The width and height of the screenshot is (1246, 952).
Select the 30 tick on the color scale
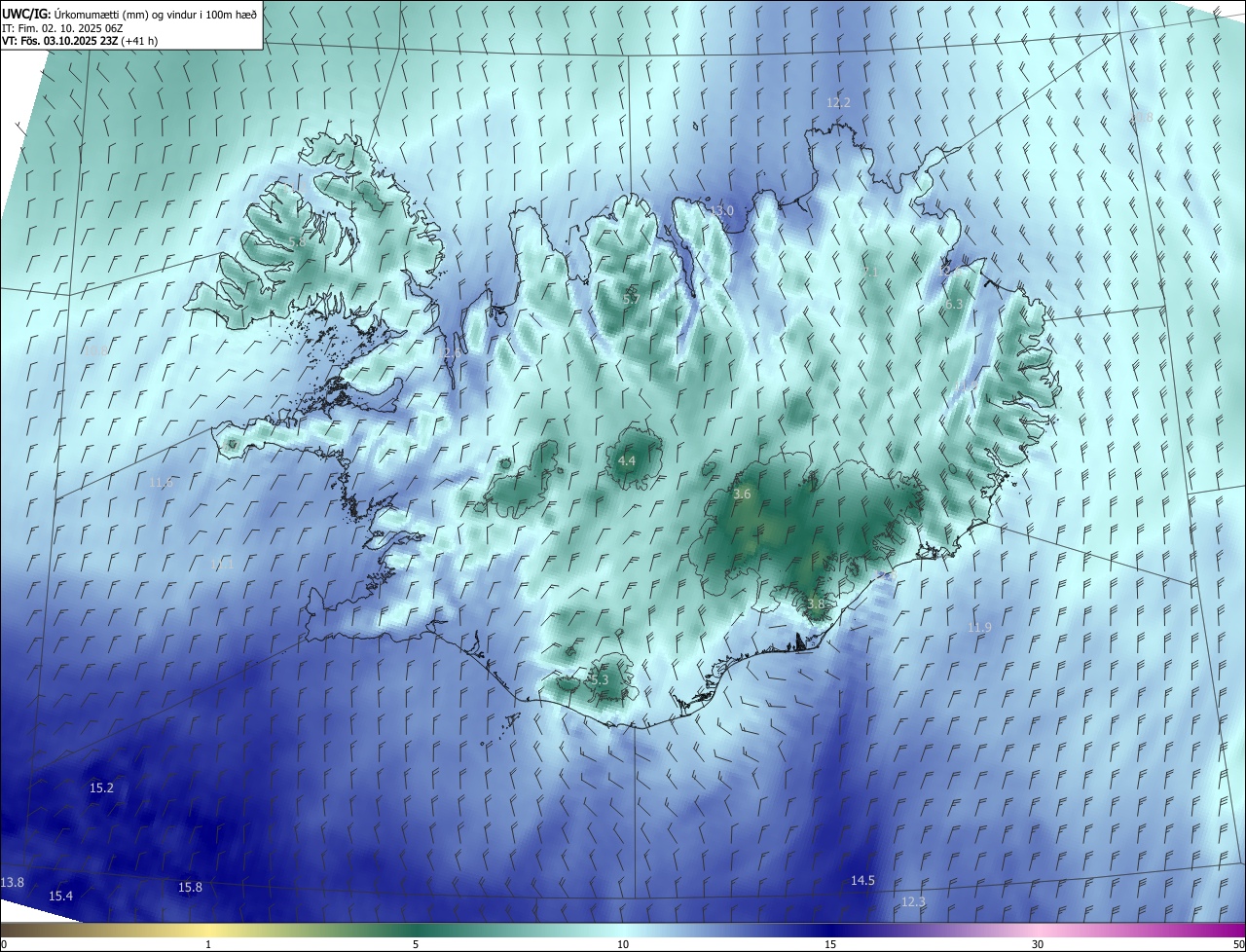point(1038,944)
